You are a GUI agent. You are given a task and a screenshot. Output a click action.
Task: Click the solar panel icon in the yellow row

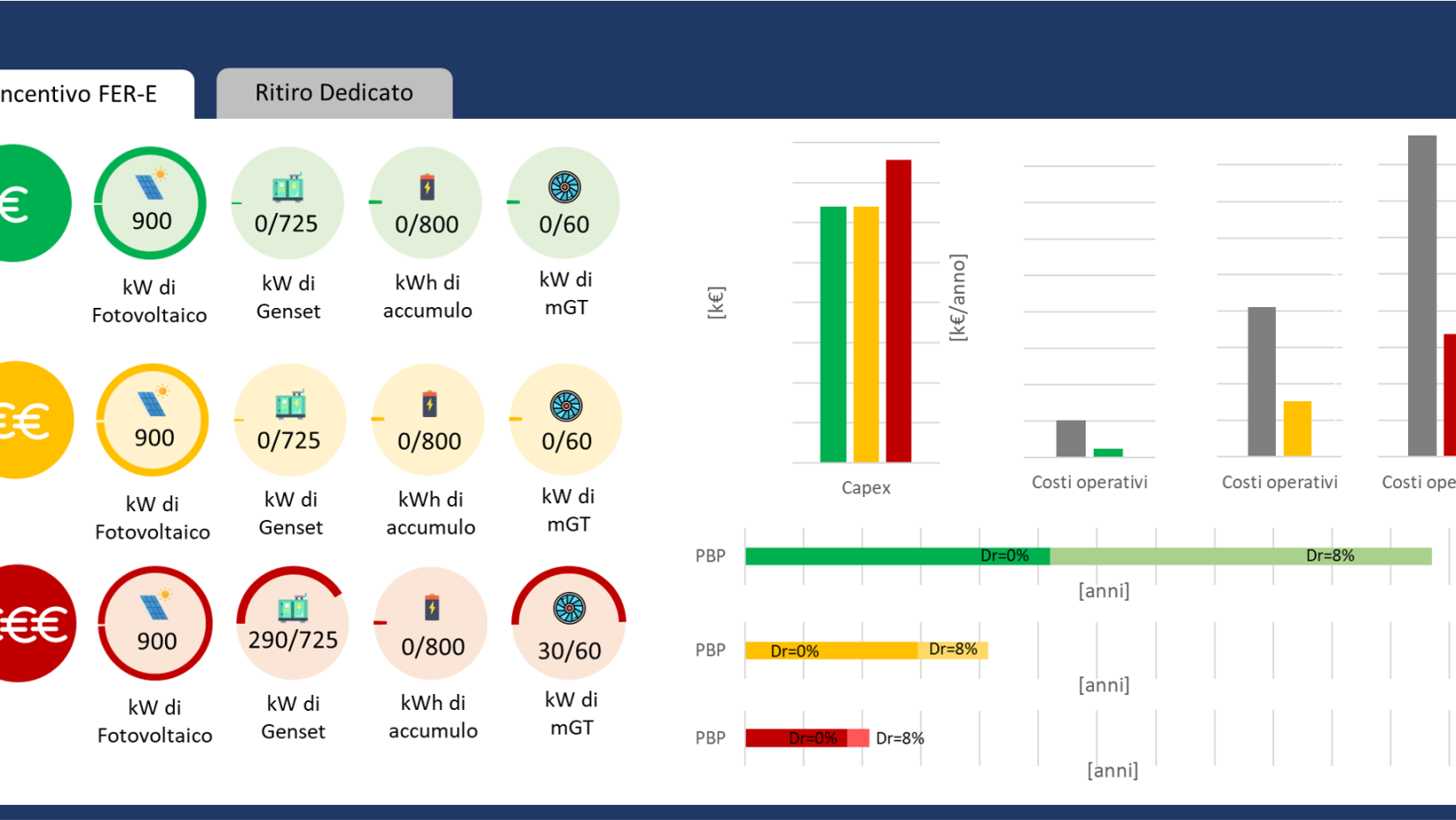click(x=154, y=401)
